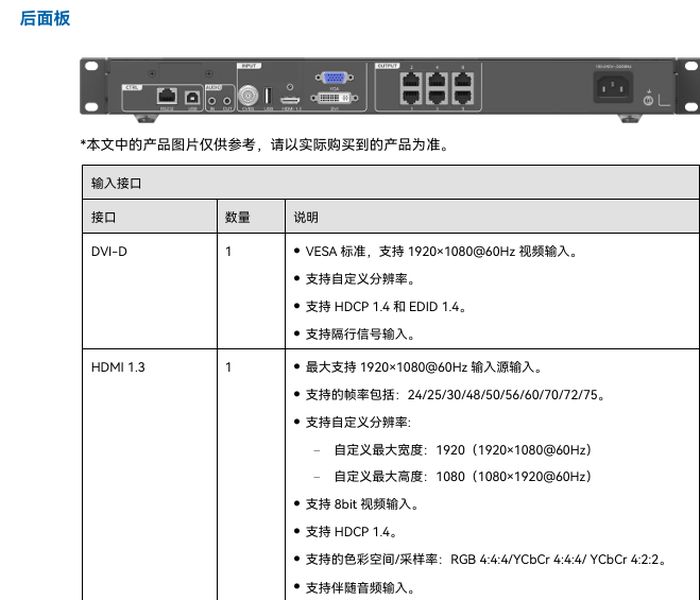Click the upper-right OUTPUT Ethernet port

click(x=462, y=81)
